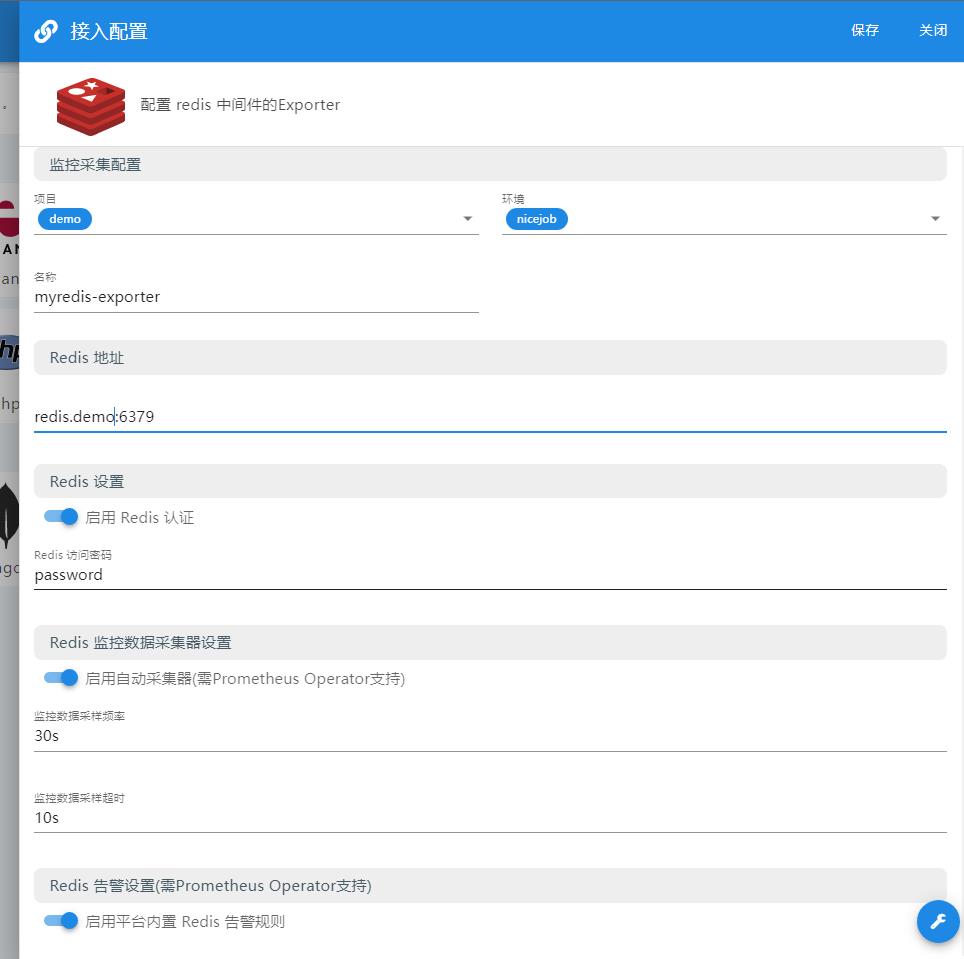Image resolution: width=964 pixels, height=959 pixels.
Task: Expand the 环境 dropdown arrow
Action: pyautogui.click(x=935, y=219)
